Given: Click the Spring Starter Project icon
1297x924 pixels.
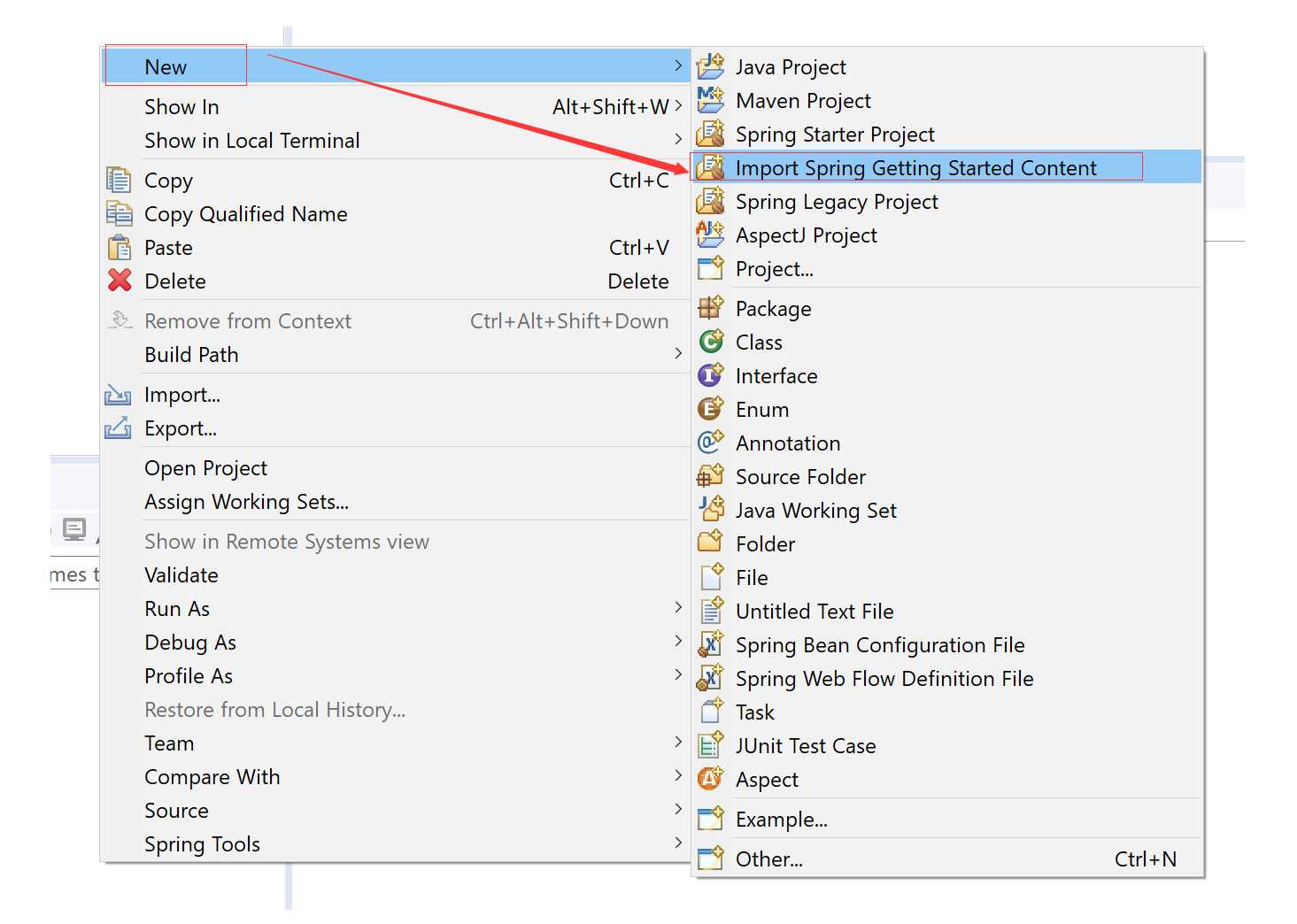Looking at the screenshot, I should (710, 134).
